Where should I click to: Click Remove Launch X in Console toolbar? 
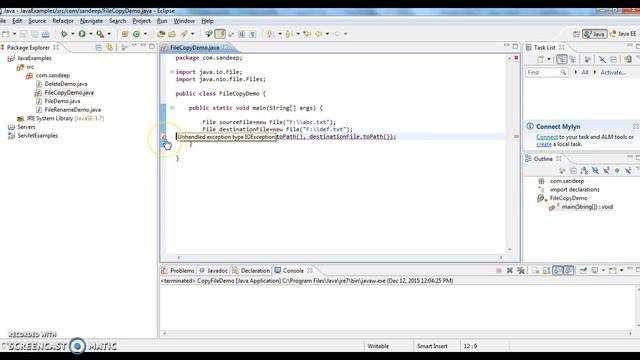coord(510,271)
